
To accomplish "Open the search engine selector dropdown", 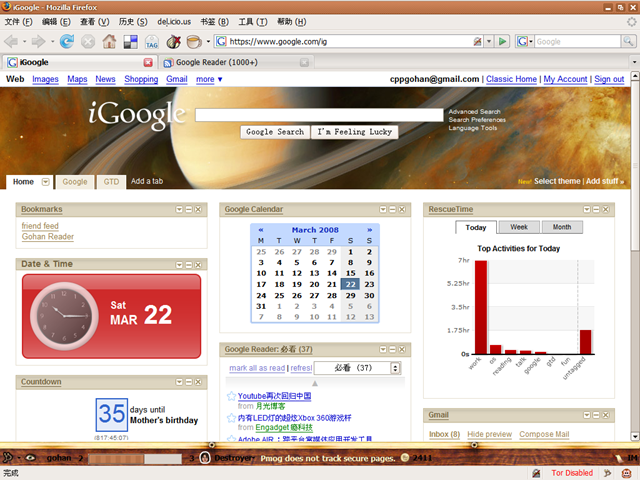I will (x=525, y=41).
